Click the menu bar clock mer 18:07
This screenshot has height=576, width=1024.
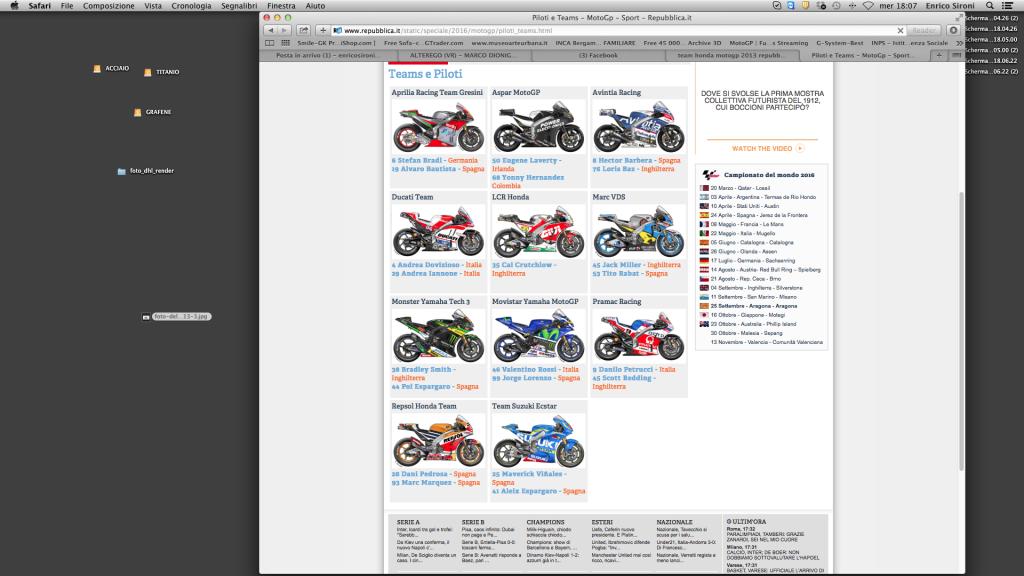(x=898, y=5)
